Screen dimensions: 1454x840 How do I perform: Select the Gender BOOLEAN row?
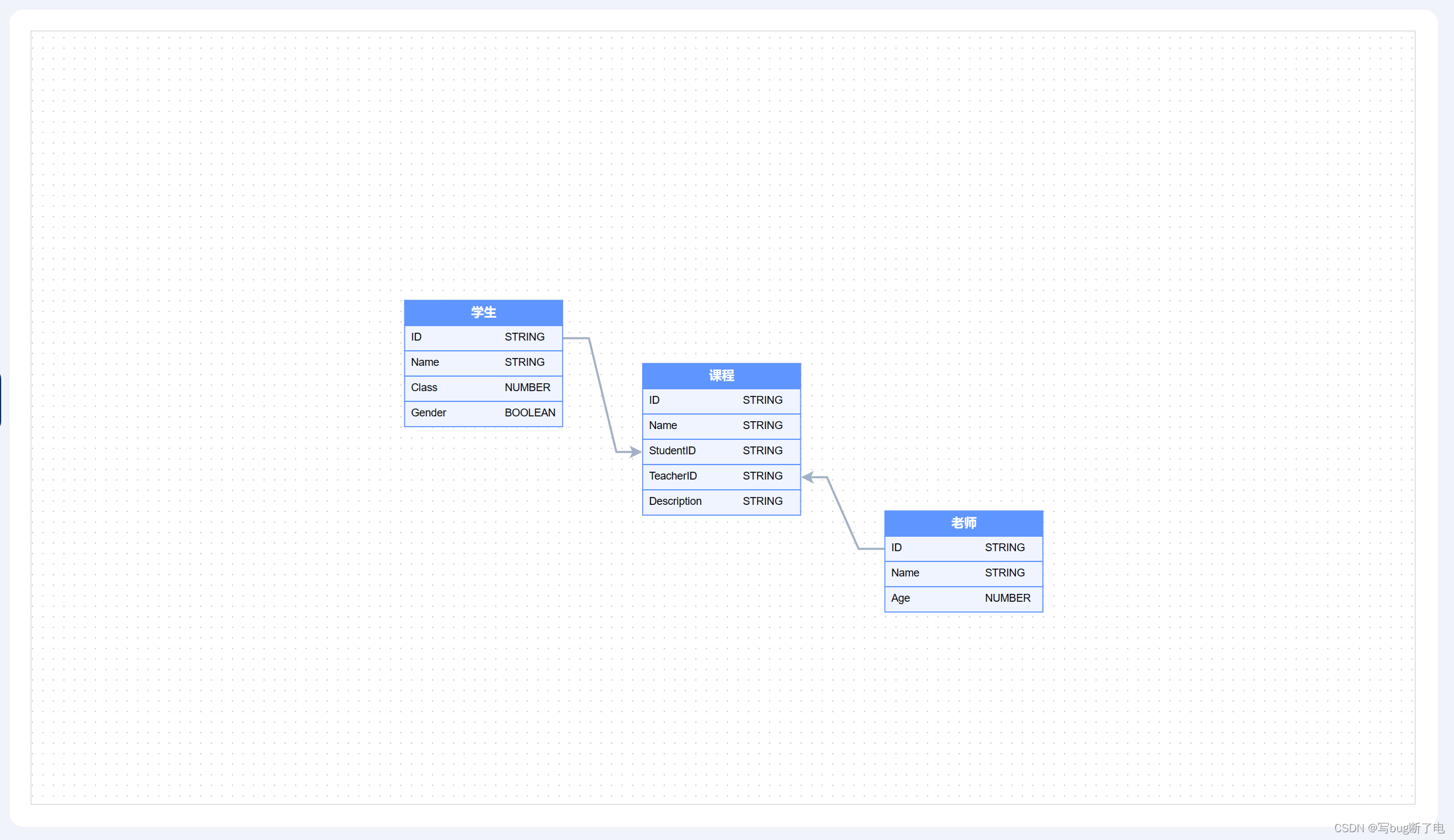coord(483,413)
